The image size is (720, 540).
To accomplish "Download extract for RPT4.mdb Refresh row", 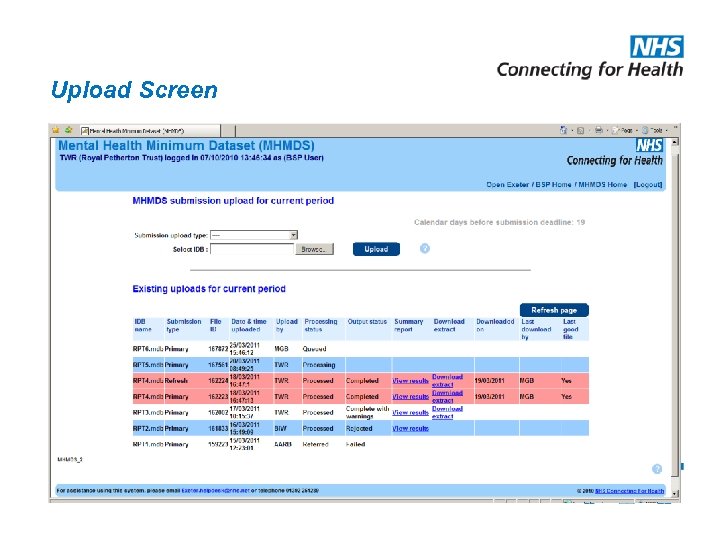I will pos(447,381).
